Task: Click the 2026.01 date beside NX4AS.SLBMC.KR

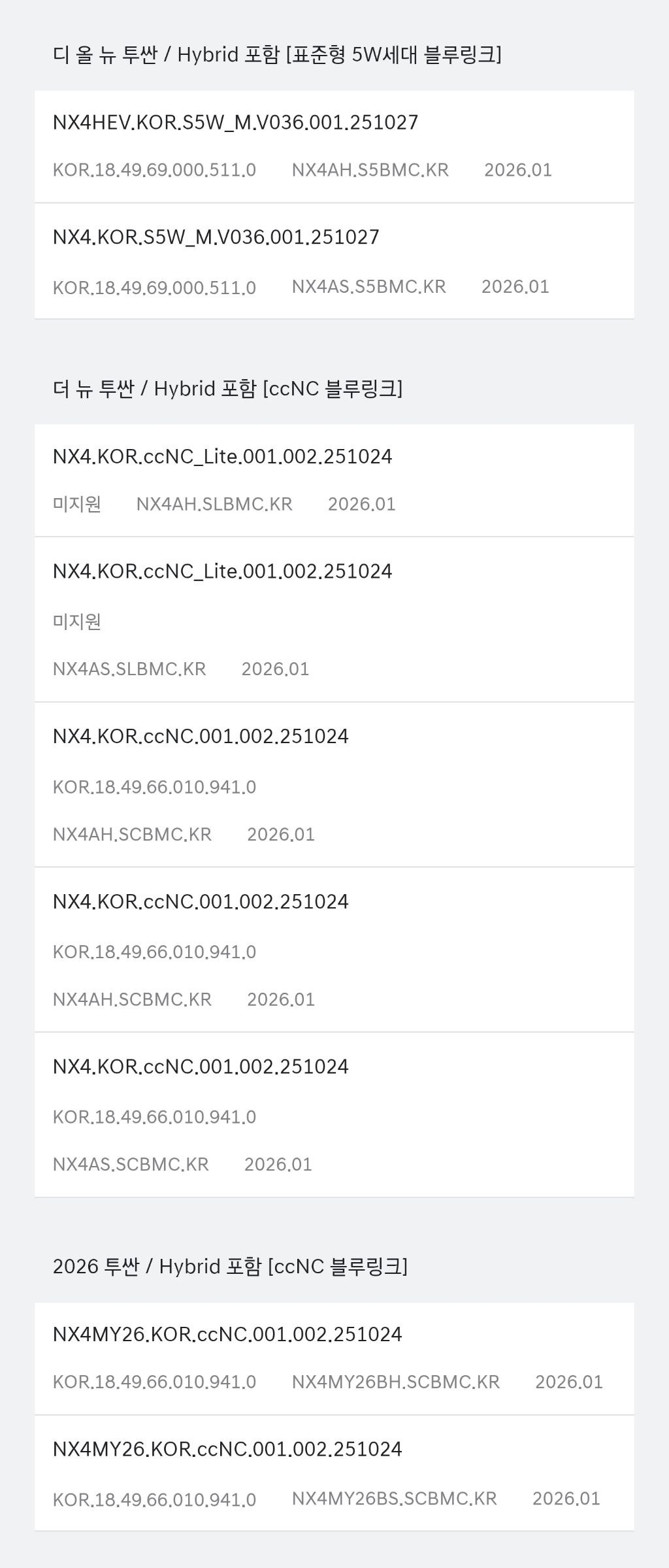Action: pyautogui.click(x=275, y=669)
